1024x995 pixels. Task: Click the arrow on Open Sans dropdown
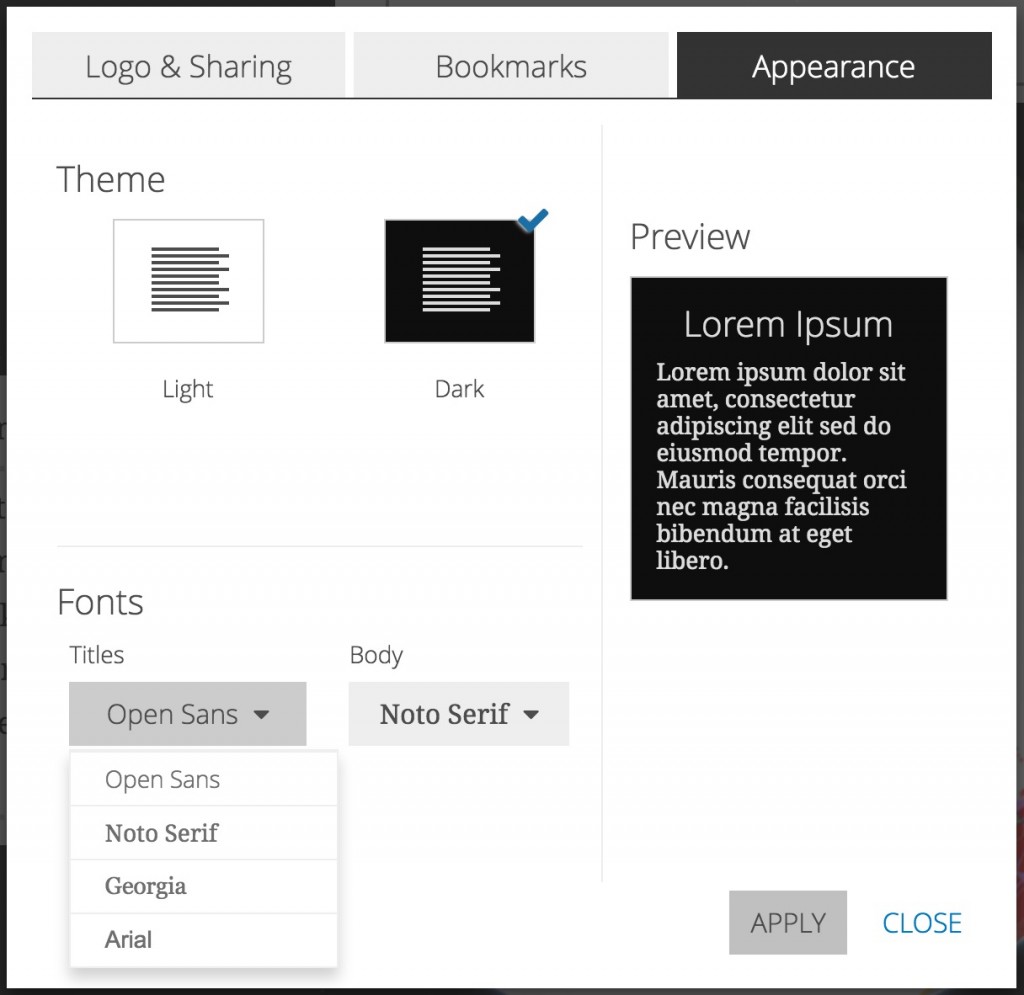pyautogui.click(x=261, y=715)
